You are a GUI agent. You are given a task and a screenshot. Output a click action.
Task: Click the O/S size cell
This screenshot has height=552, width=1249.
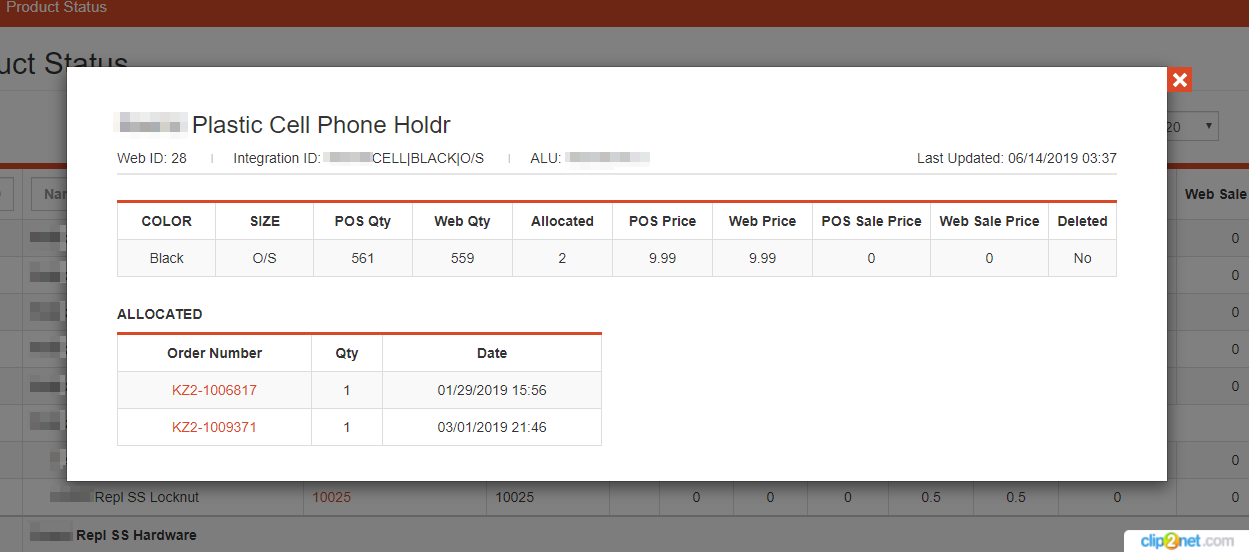coord(265,258)
